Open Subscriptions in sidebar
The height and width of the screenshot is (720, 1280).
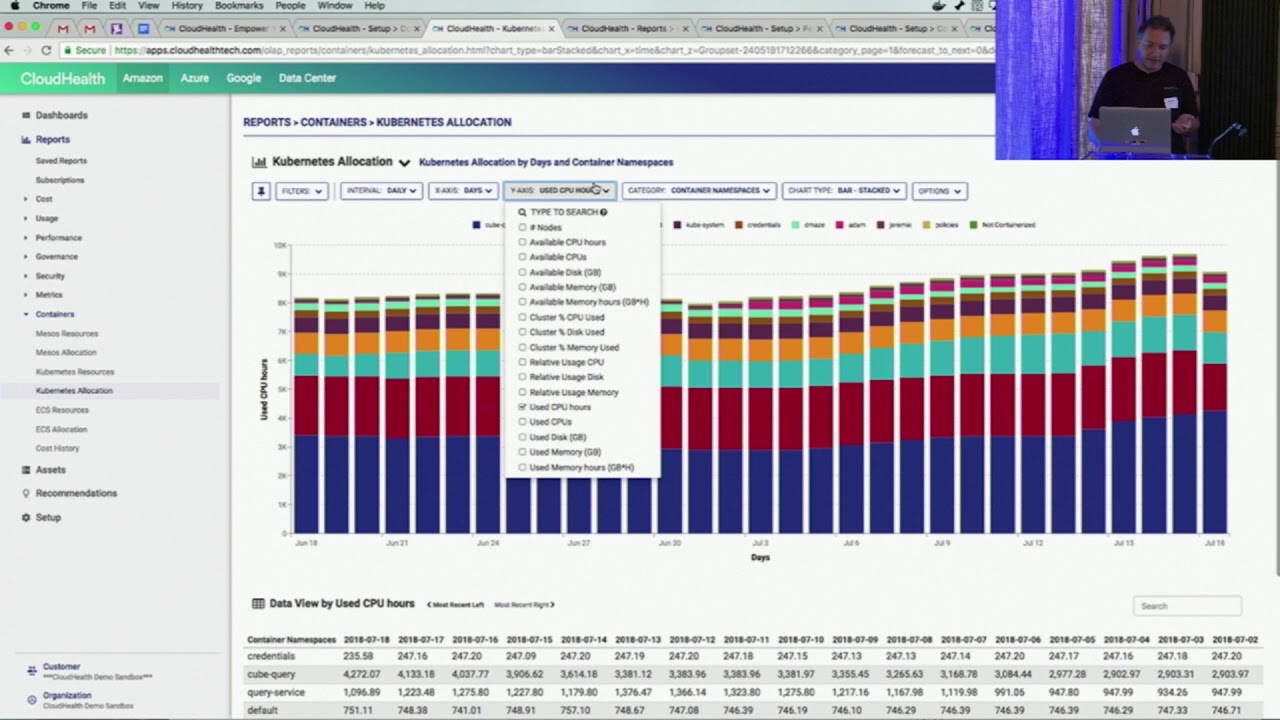60,180
